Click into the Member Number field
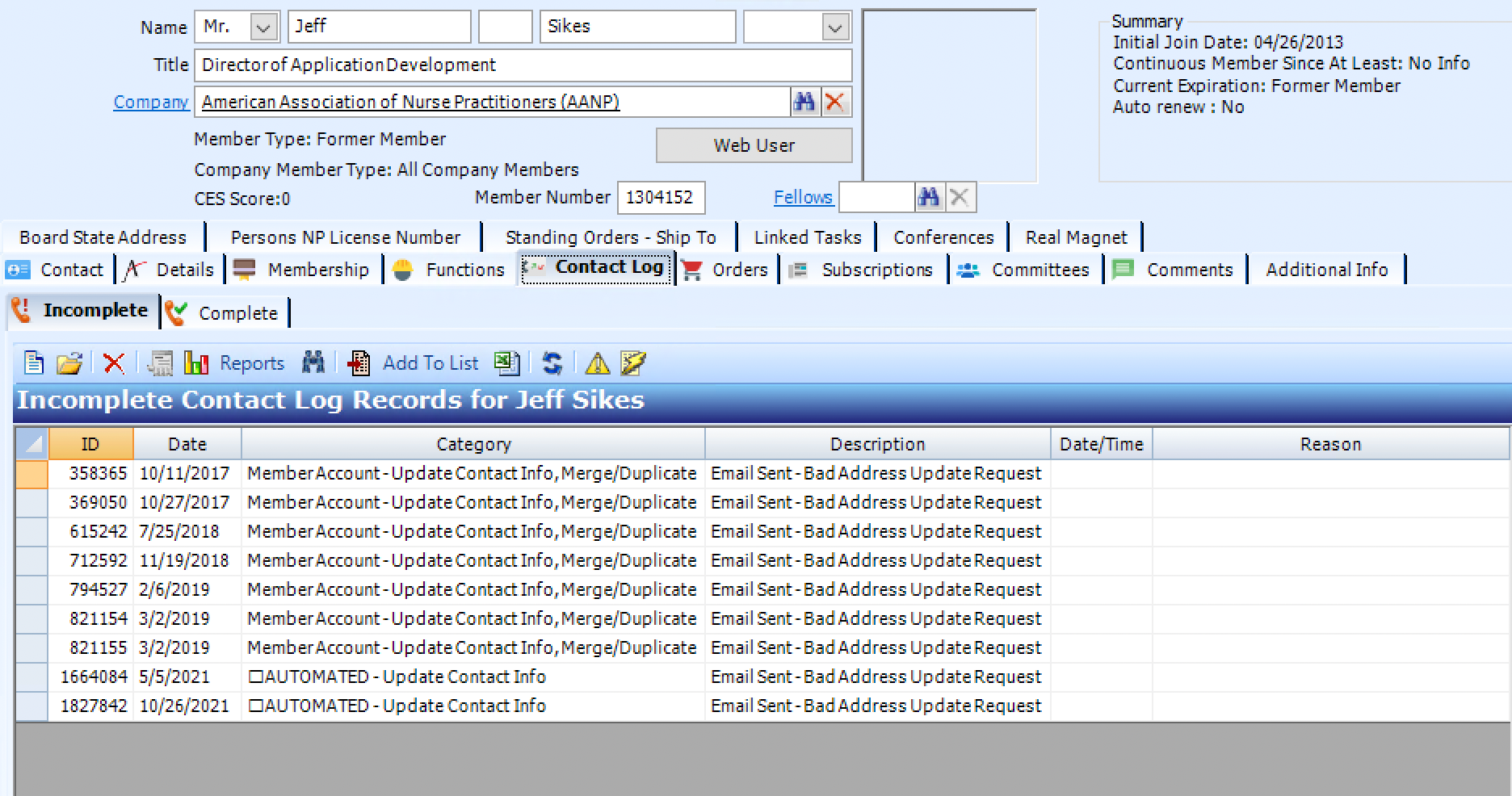The height and width of the screenshot is (796, 1512). click(x=660, y=198)
